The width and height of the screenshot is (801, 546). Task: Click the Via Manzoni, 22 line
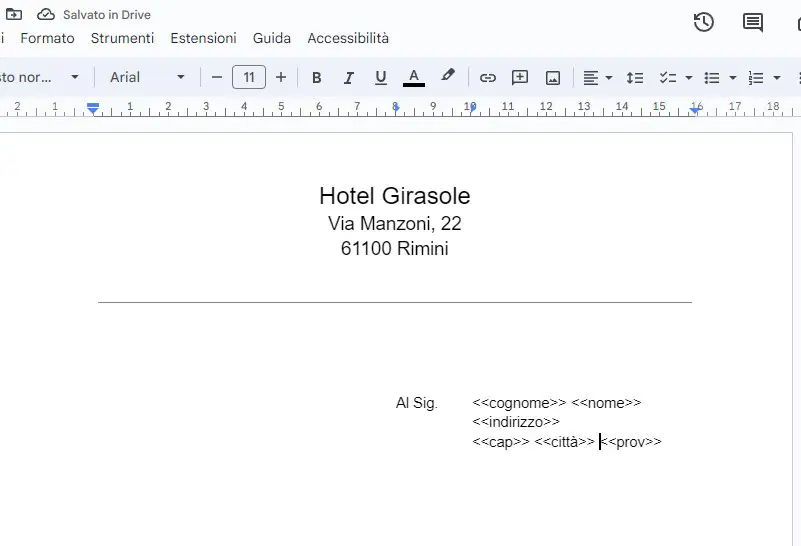pyautogui.click(x=394, y=223)
